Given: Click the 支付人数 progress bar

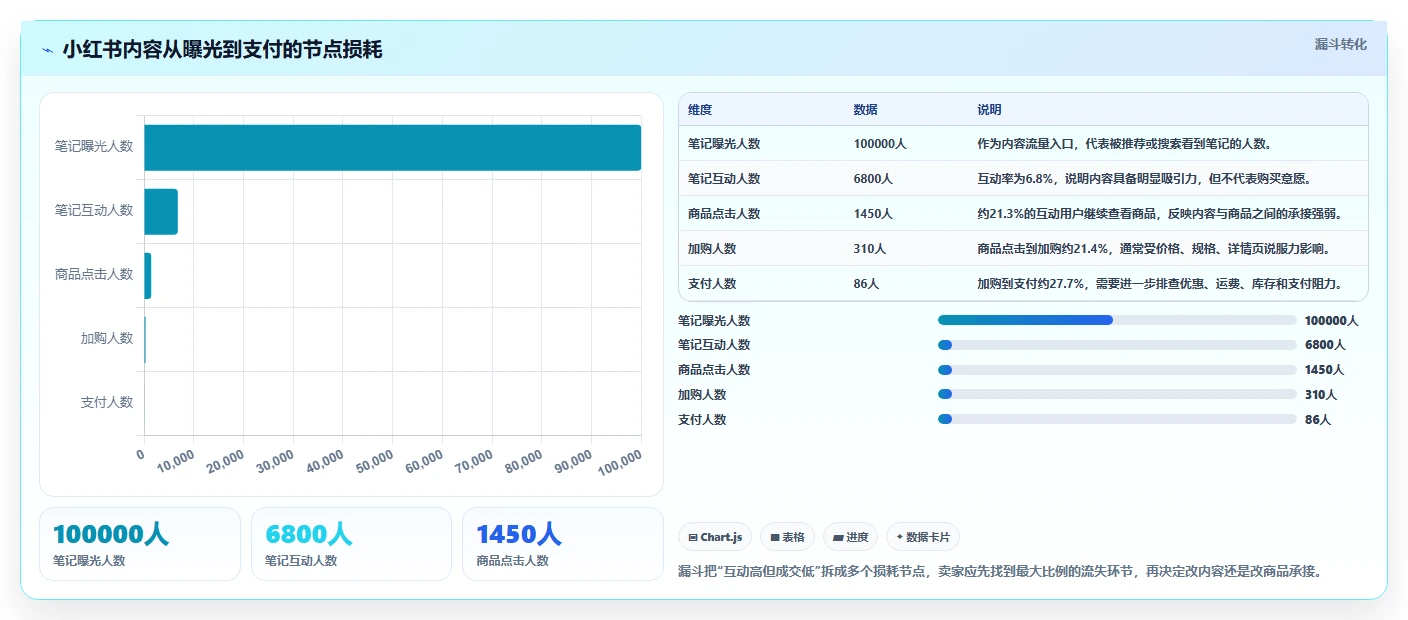Looking at the screenshot, I should (1117, 419).
